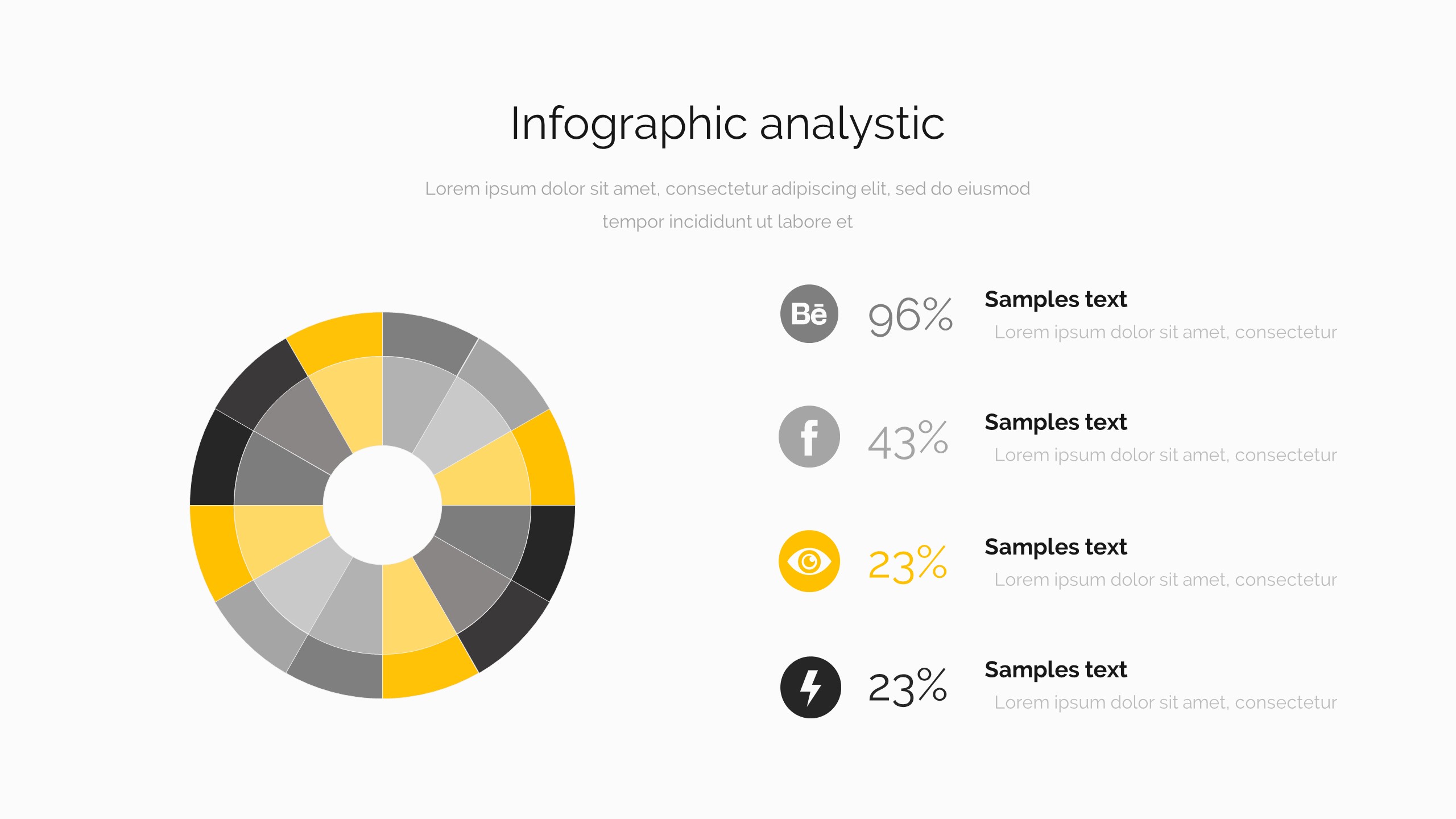Select "Samples text" heading beside the 43% value
1456x819 pixels.
tap(1056, 423)
